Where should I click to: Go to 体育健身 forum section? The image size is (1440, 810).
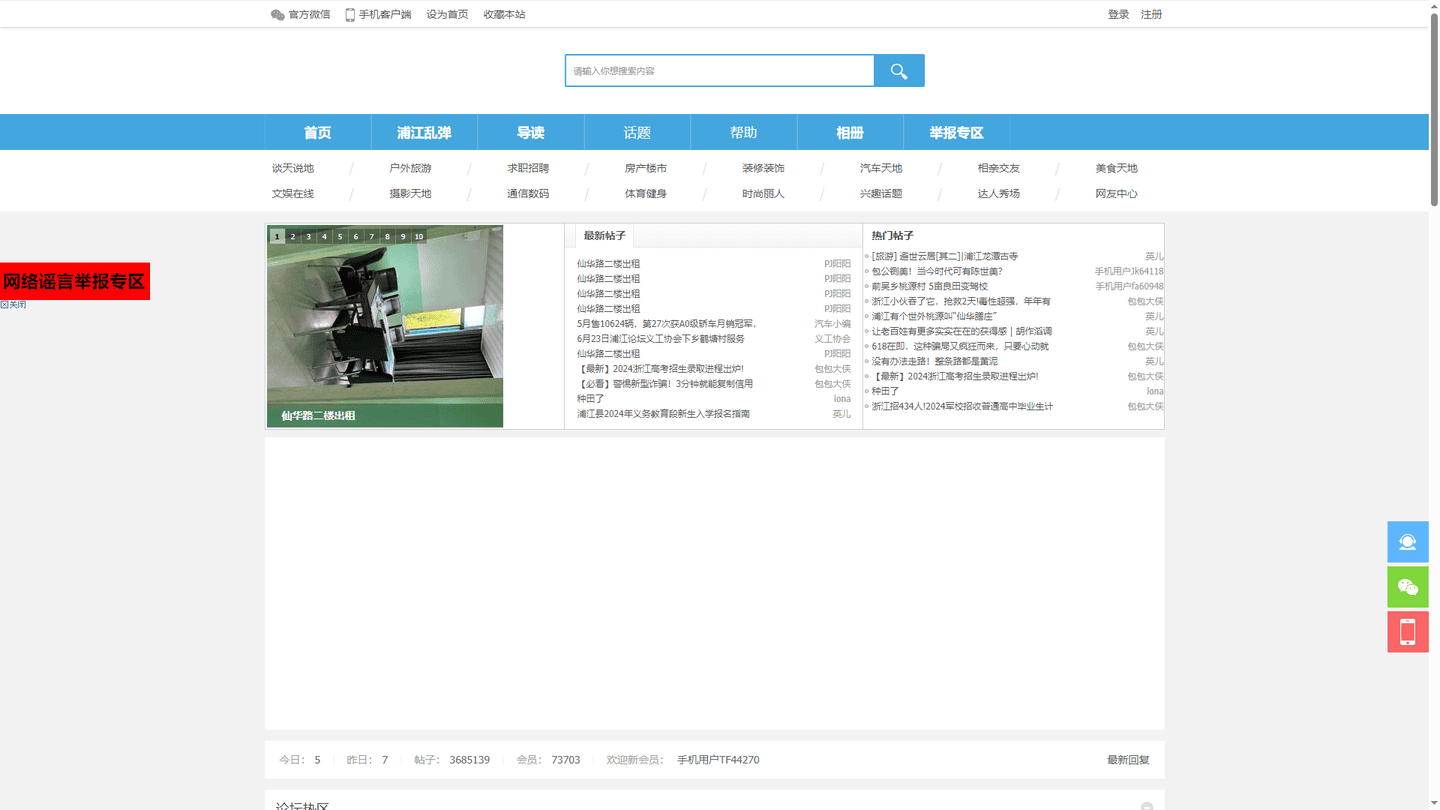[x=646, y=194]
